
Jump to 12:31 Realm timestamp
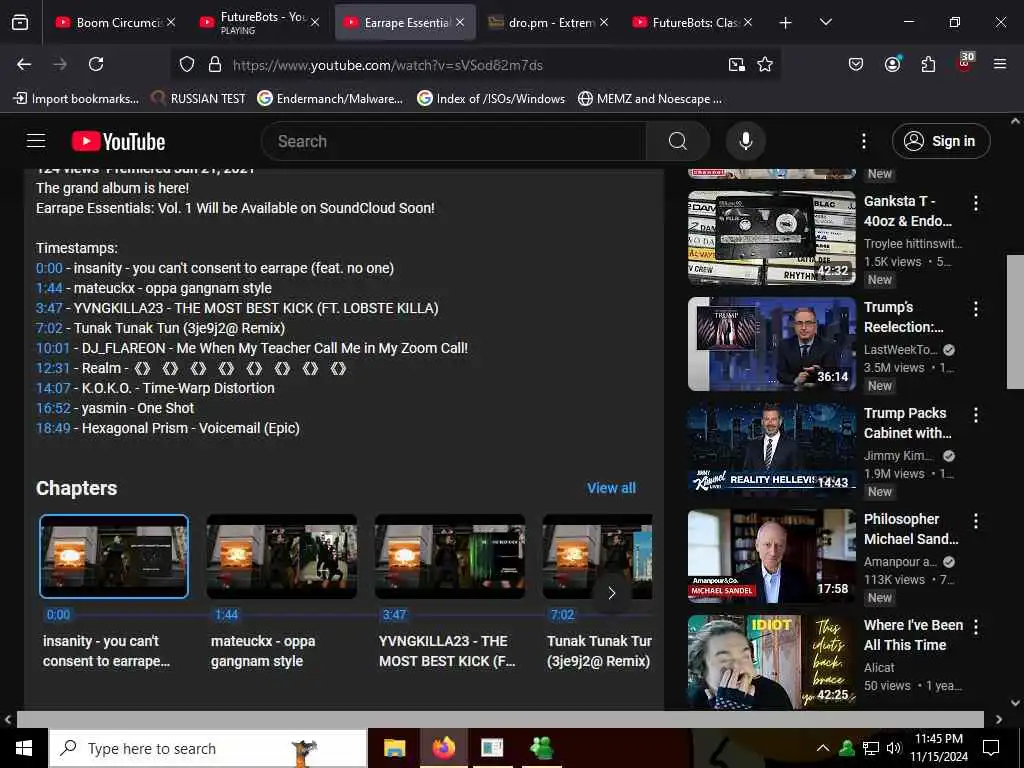(53, 368)
